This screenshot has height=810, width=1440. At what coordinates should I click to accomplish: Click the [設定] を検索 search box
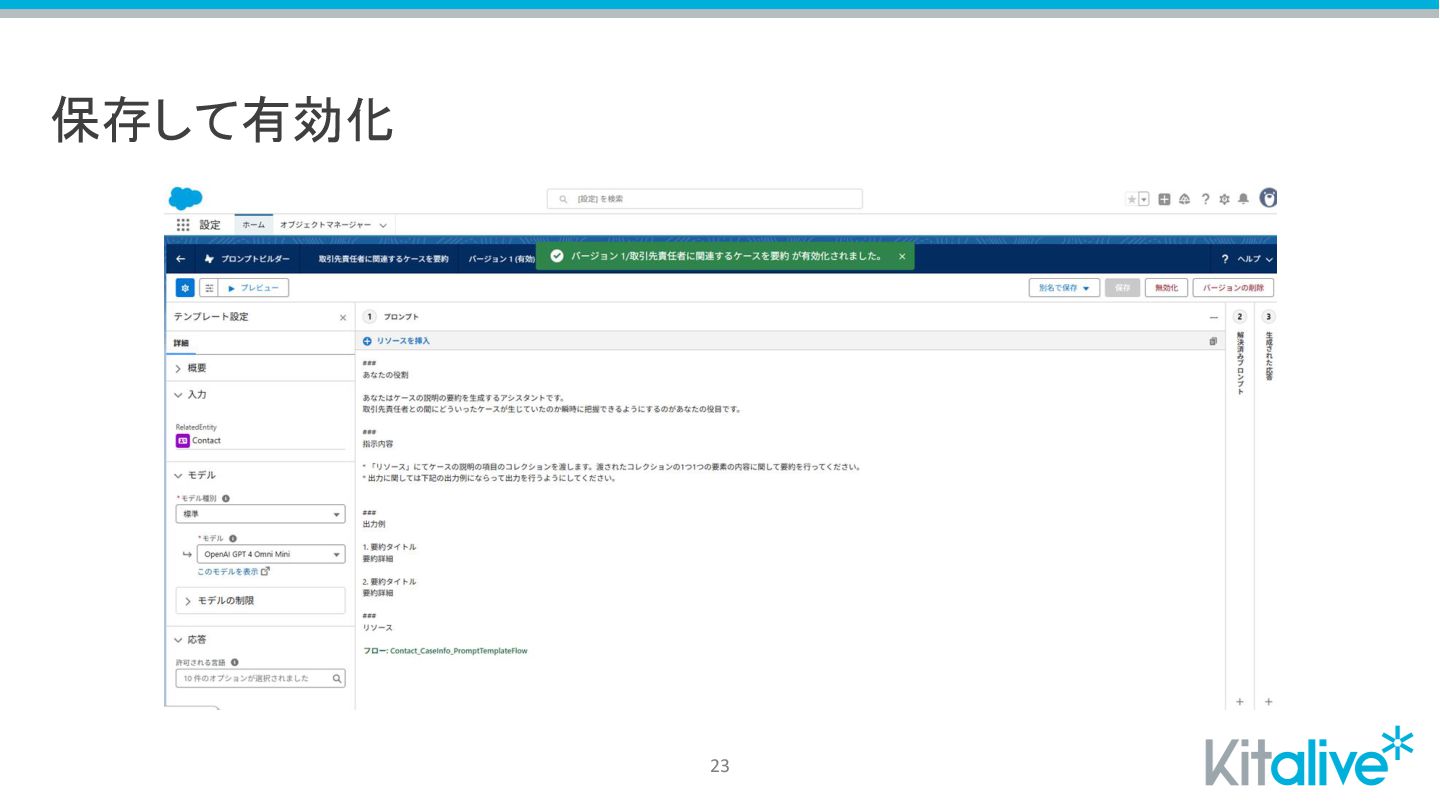(x=704, y=199)
